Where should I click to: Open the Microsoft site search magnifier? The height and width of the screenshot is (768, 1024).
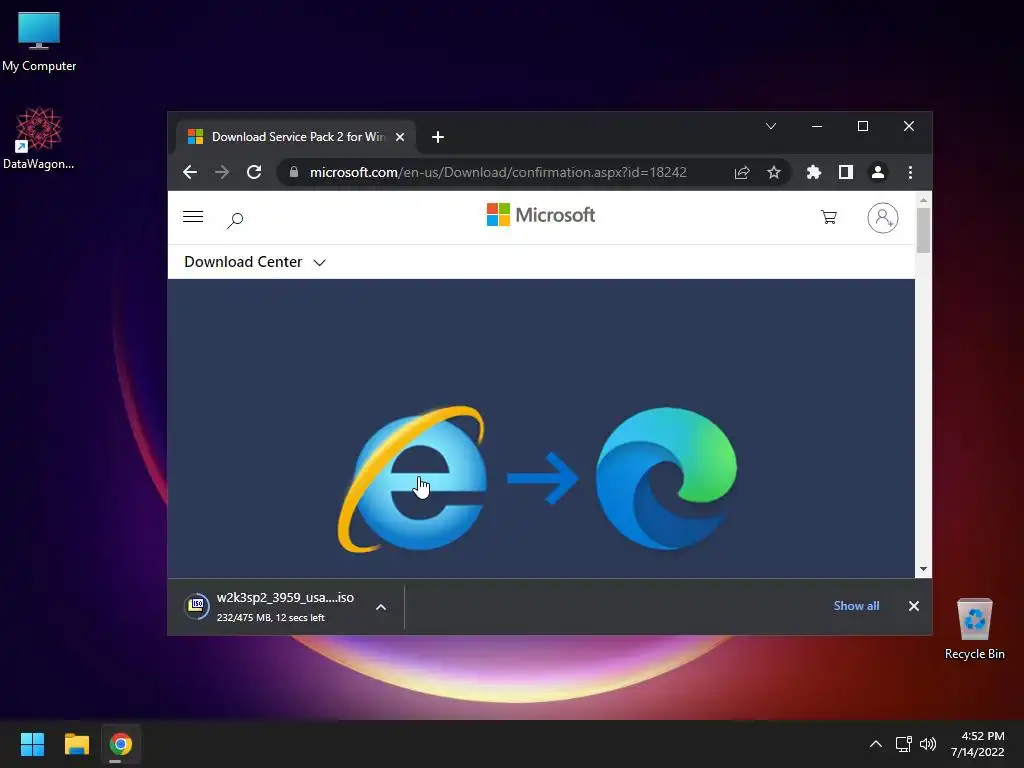click(235, 220)
